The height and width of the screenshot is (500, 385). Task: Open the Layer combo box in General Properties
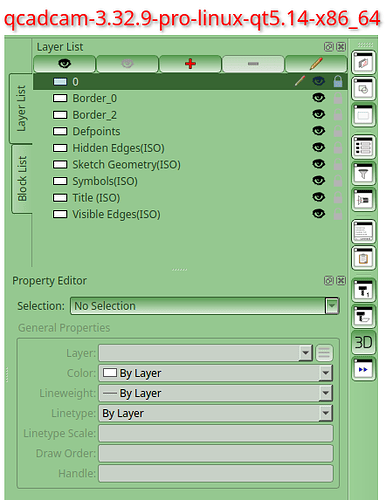205,353
